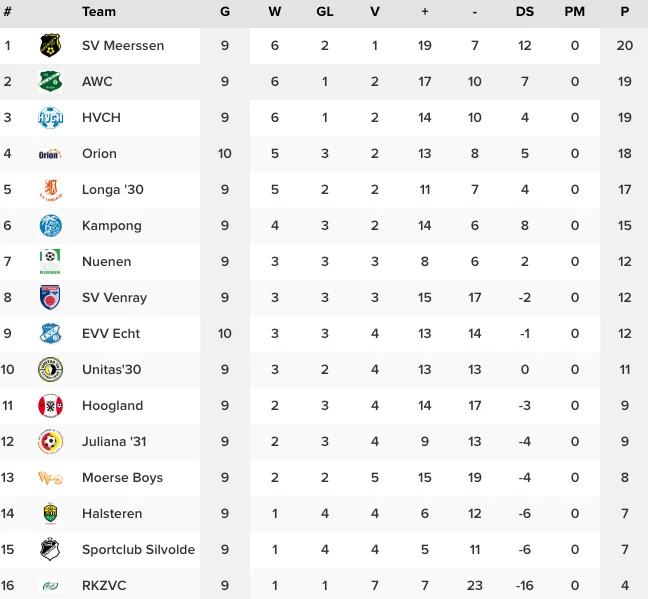Click the Sportclub Silvolde crest
This screenshot has height=599, width=648.
point(50,549)
